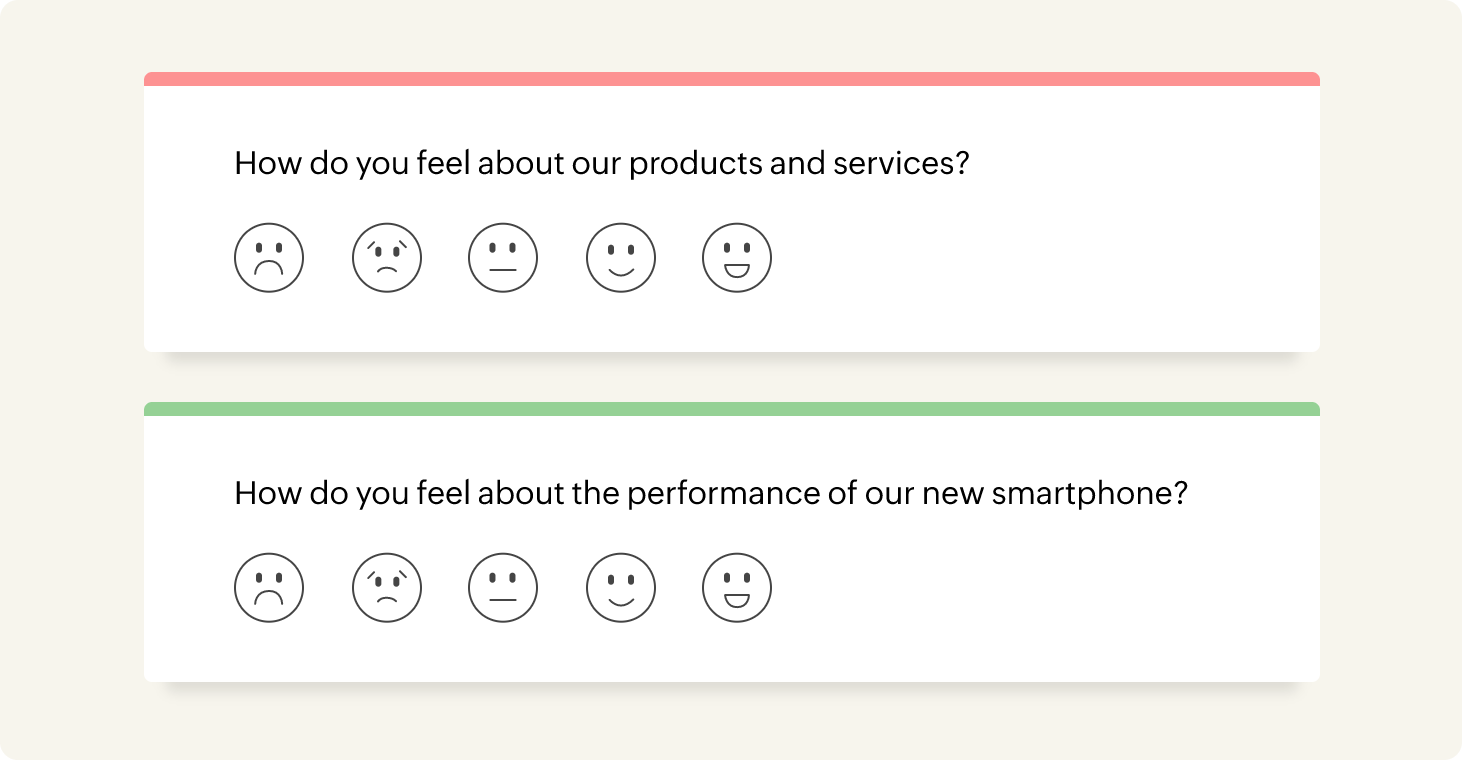Rate smartphone performance with the grinning face
Screen dimensions: 1462x760
pos(737,588)
